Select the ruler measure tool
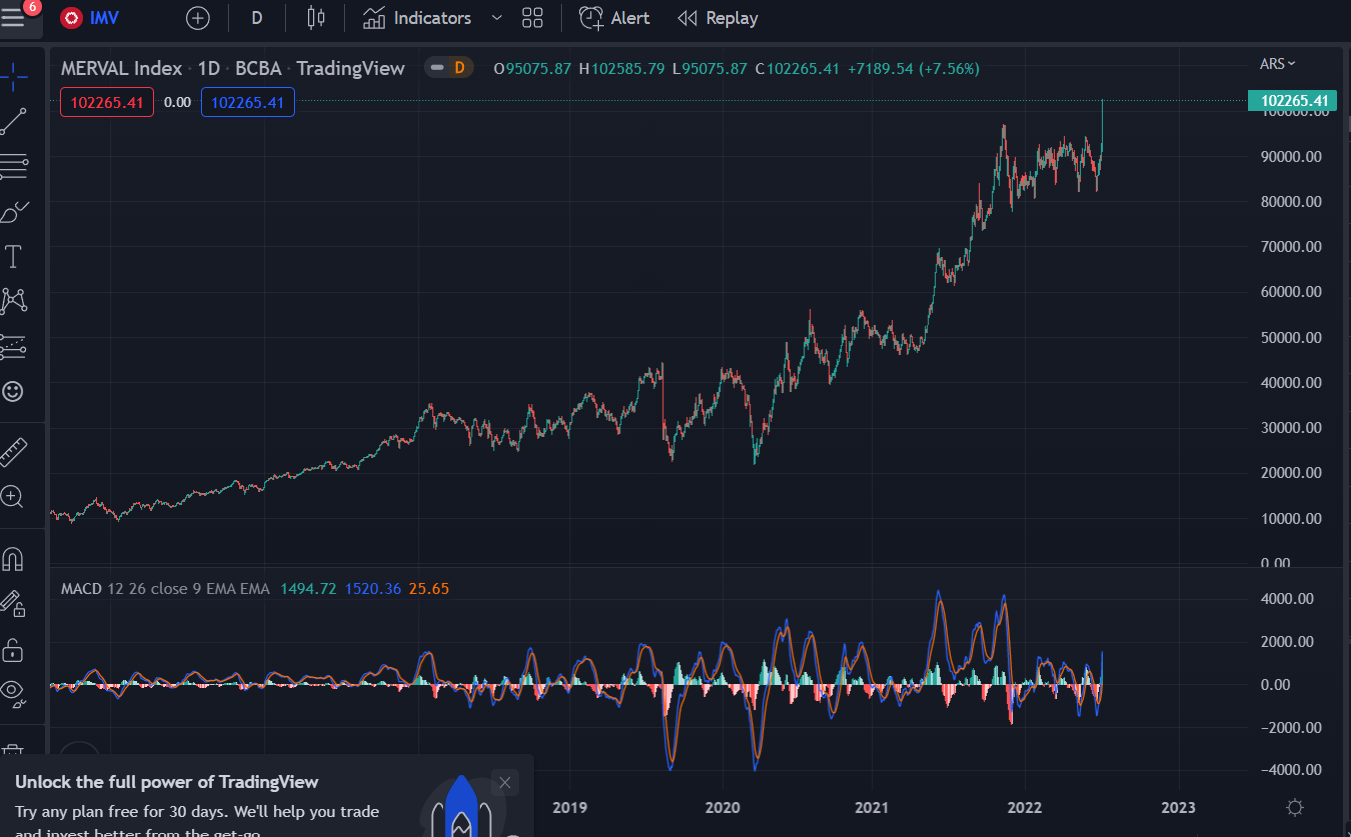 tap(13, 453)
